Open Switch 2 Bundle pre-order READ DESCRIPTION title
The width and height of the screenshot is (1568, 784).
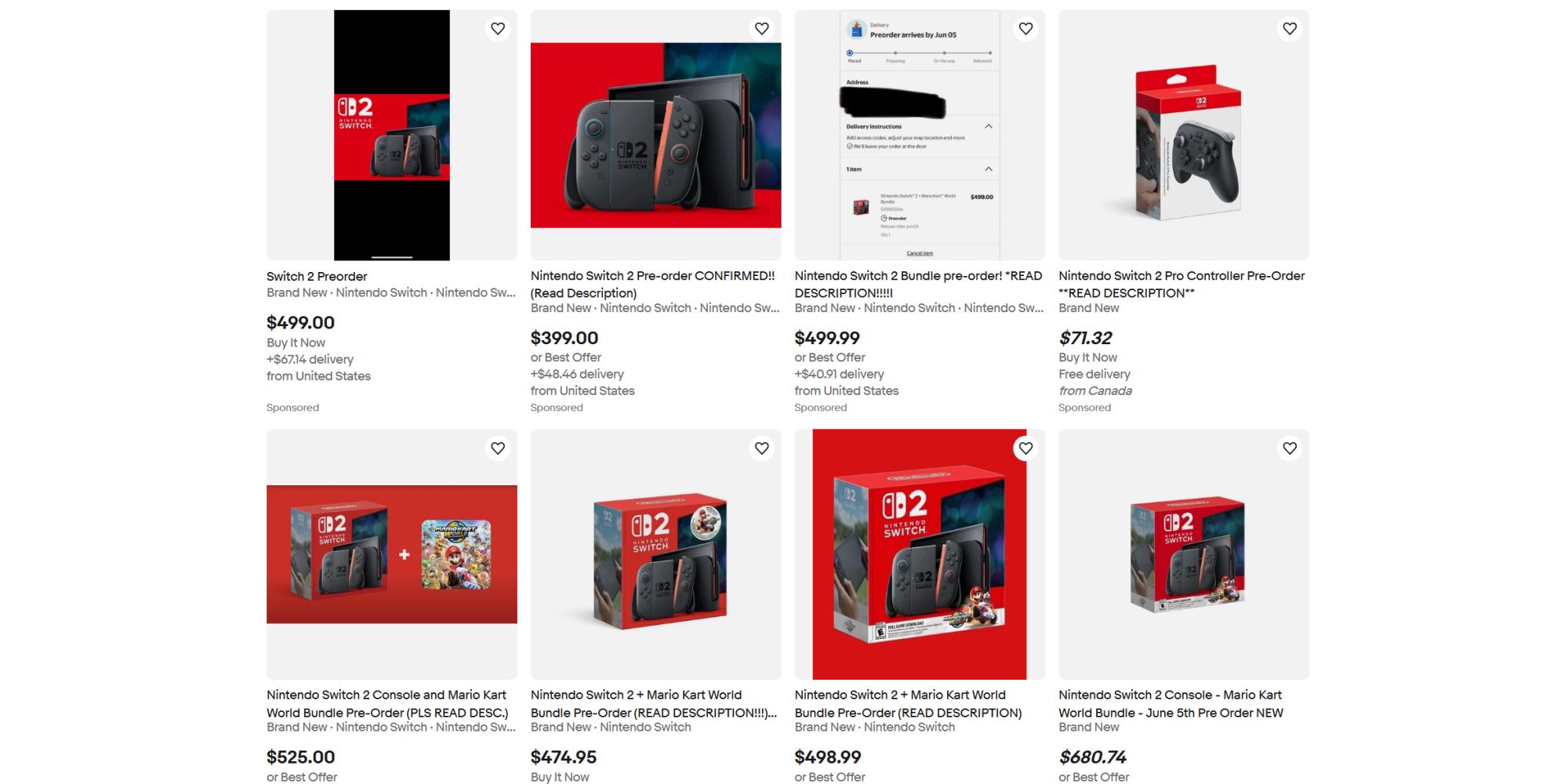click(918, 284)
